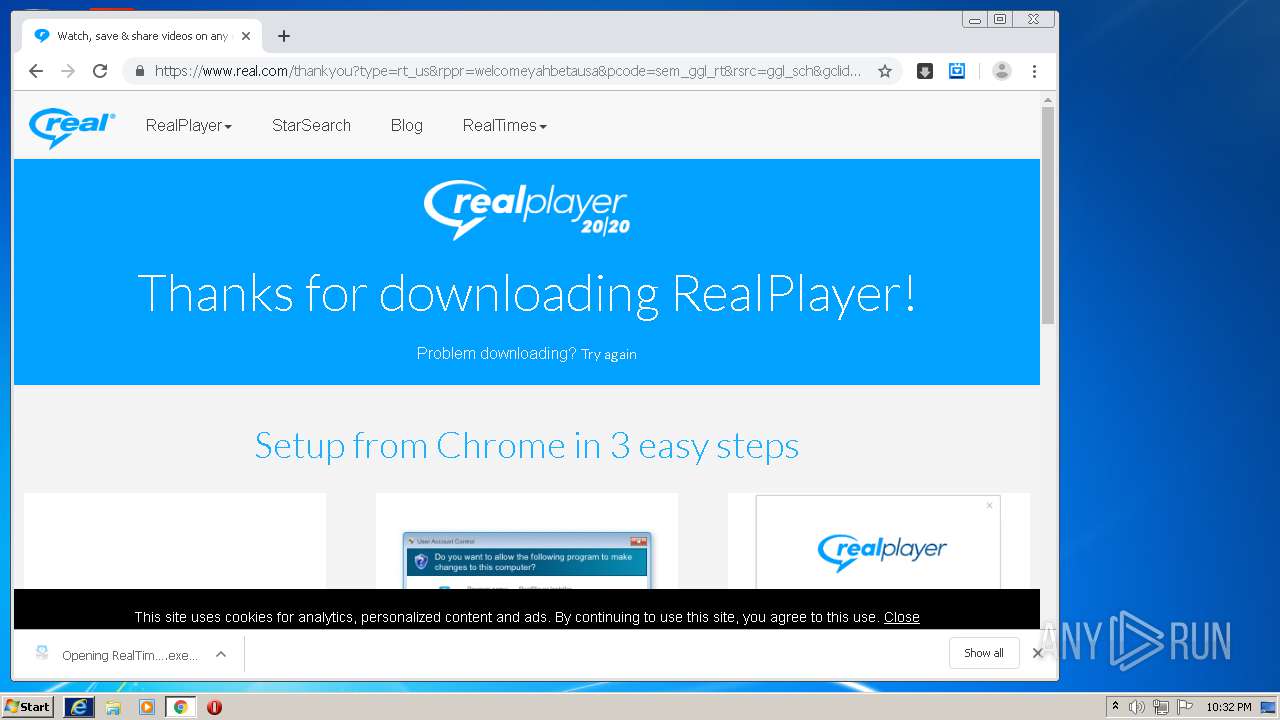Screen dimensions: 1280x720
Task: Open the Windows Start menu
Action: [x=27, y=706]
